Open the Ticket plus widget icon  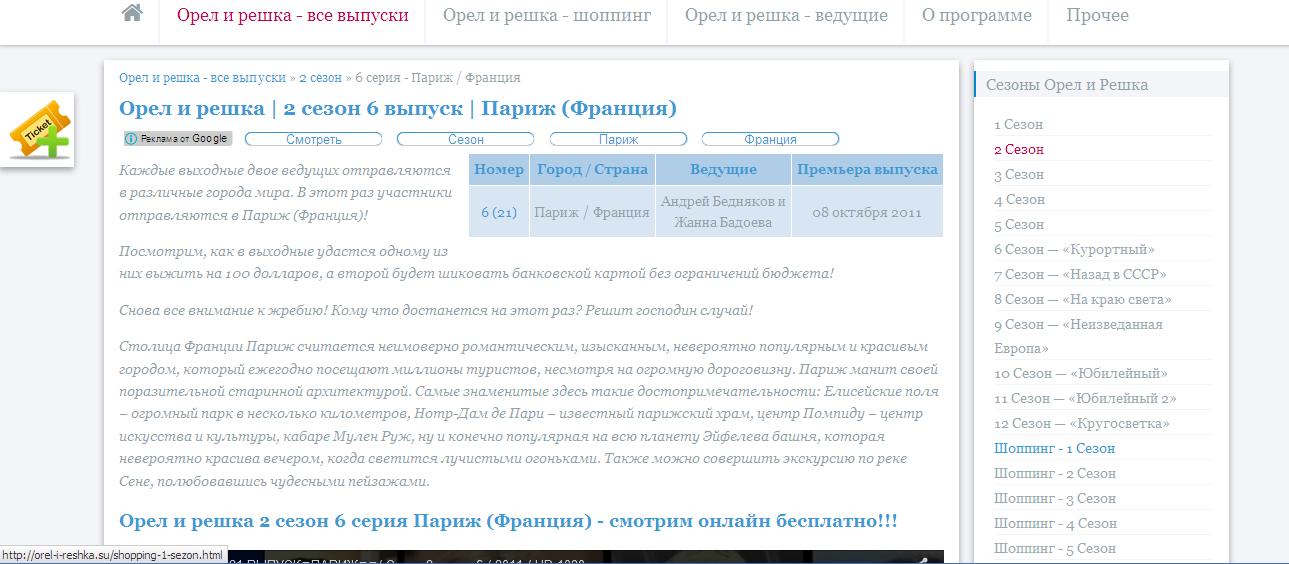click(40, 130)
